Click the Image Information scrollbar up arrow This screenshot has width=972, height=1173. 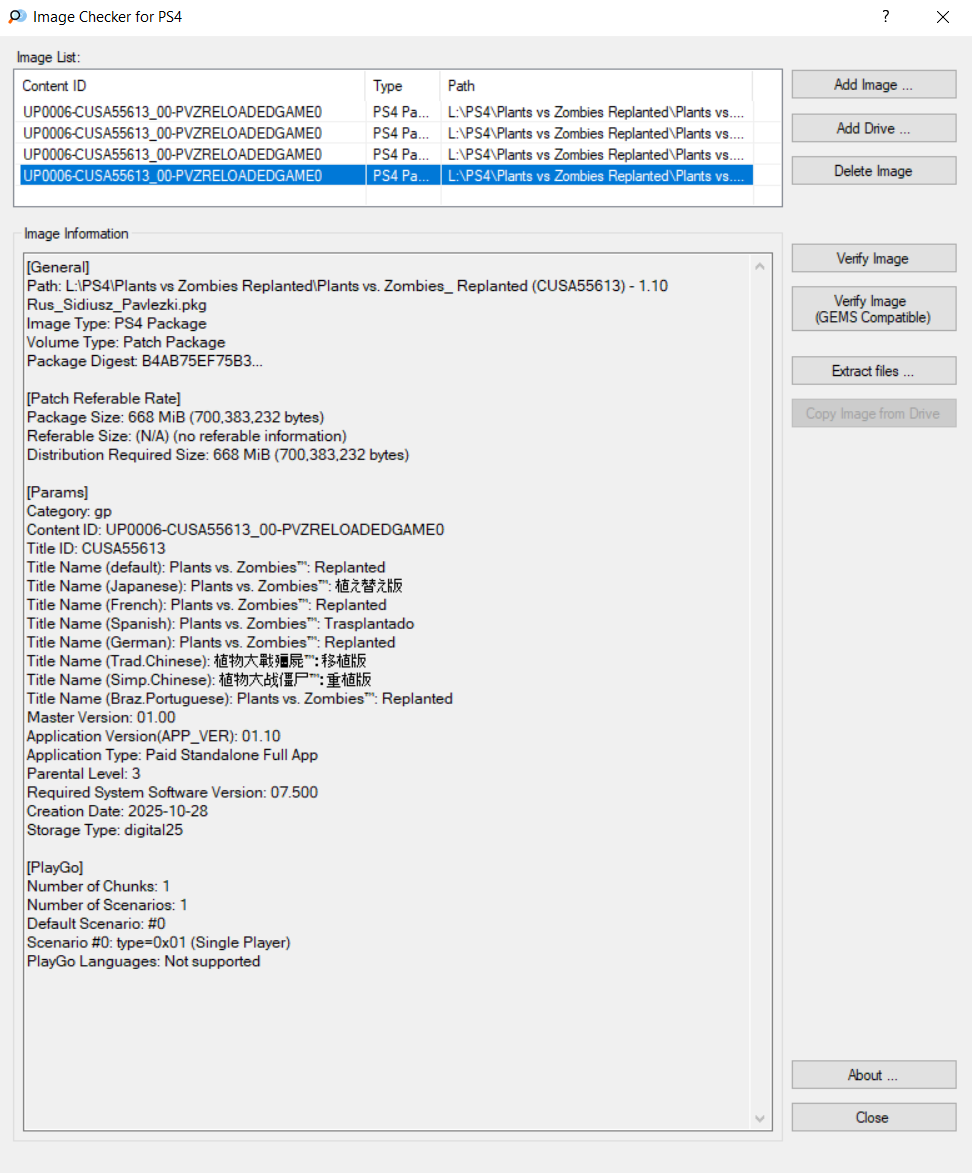pos(760,267)
